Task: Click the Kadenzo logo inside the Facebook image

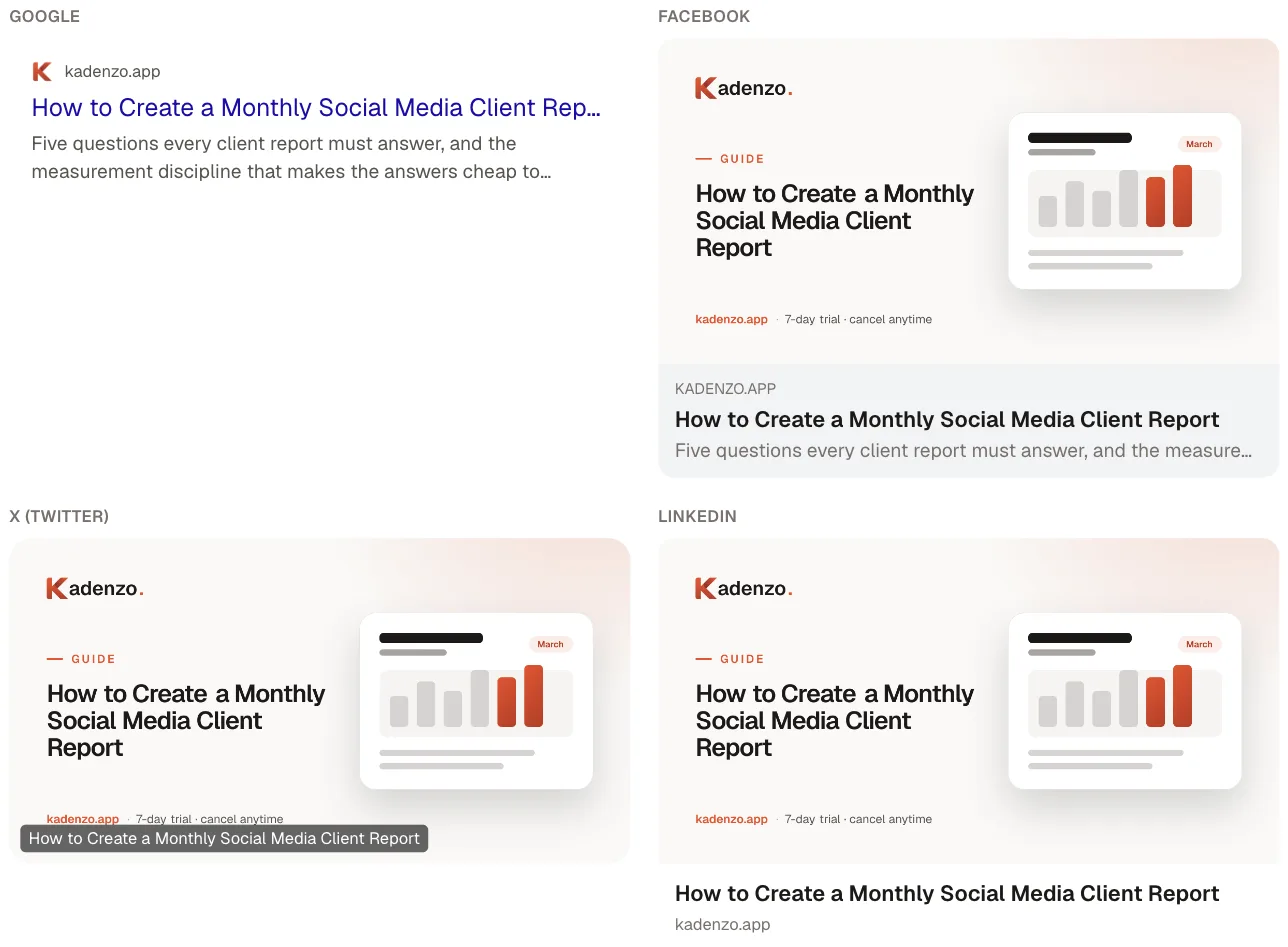Action: tap(744, 88)
